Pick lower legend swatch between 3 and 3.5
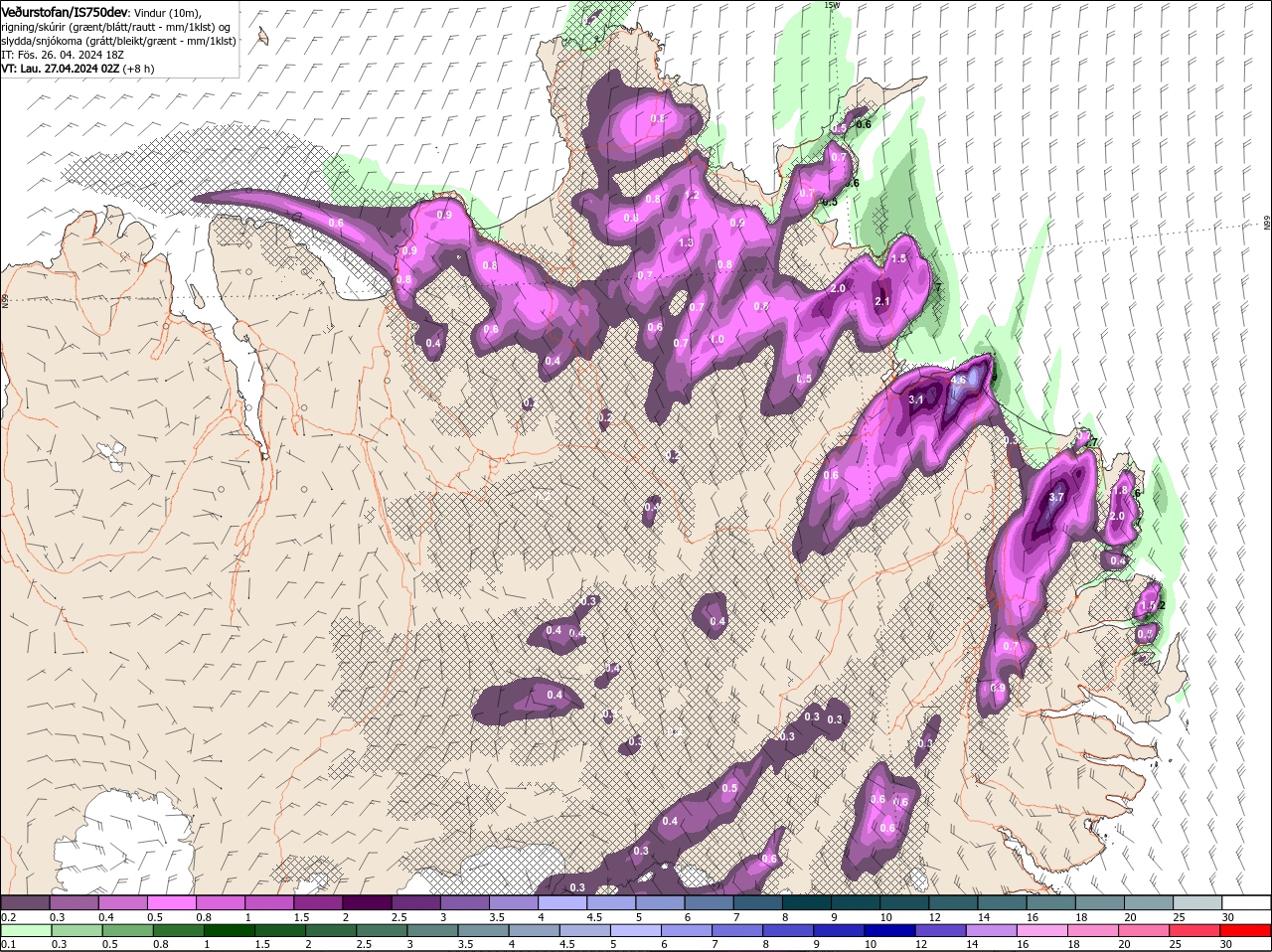1272x952 pixels. click(431, 930)
